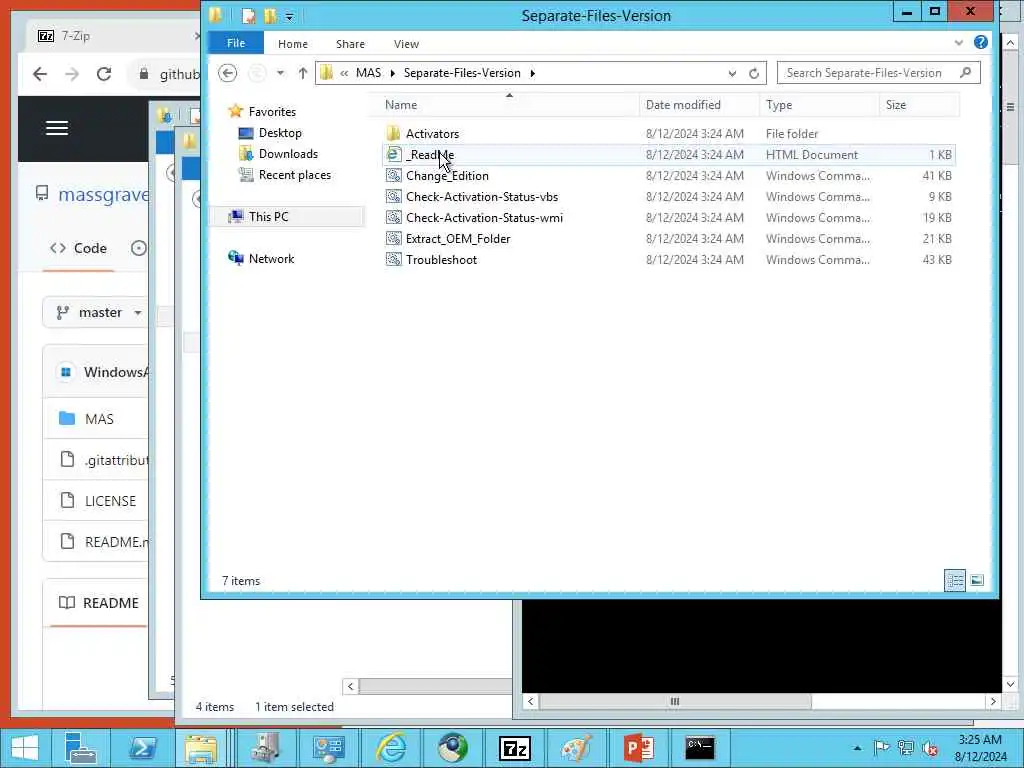
Task: Open the Share ribbon tab
Action: (x=350, y=44)
